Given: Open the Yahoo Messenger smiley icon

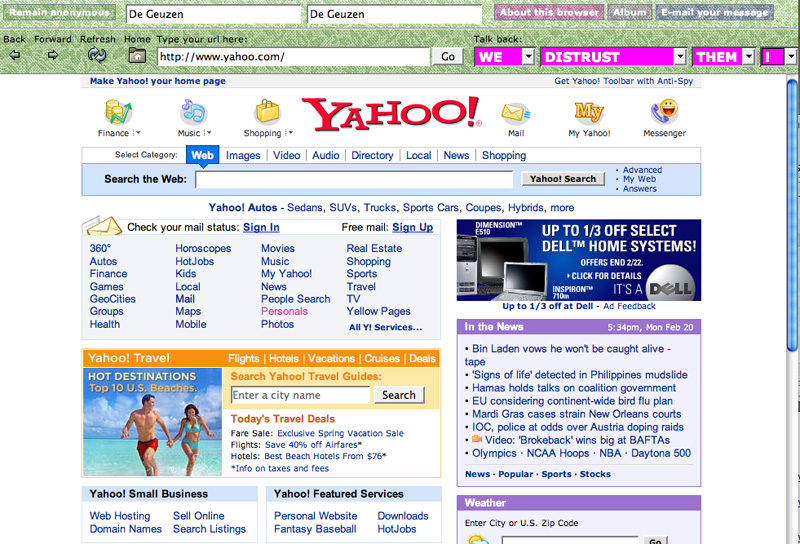Looking at the screenshot, I should pyautogui.click(x=664, y=112).
